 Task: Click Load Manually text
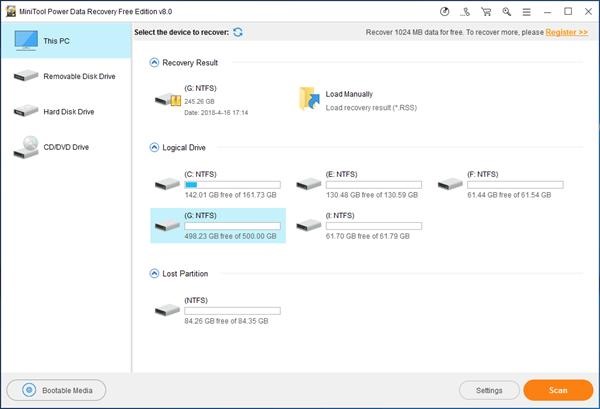(x=349, y=94)
